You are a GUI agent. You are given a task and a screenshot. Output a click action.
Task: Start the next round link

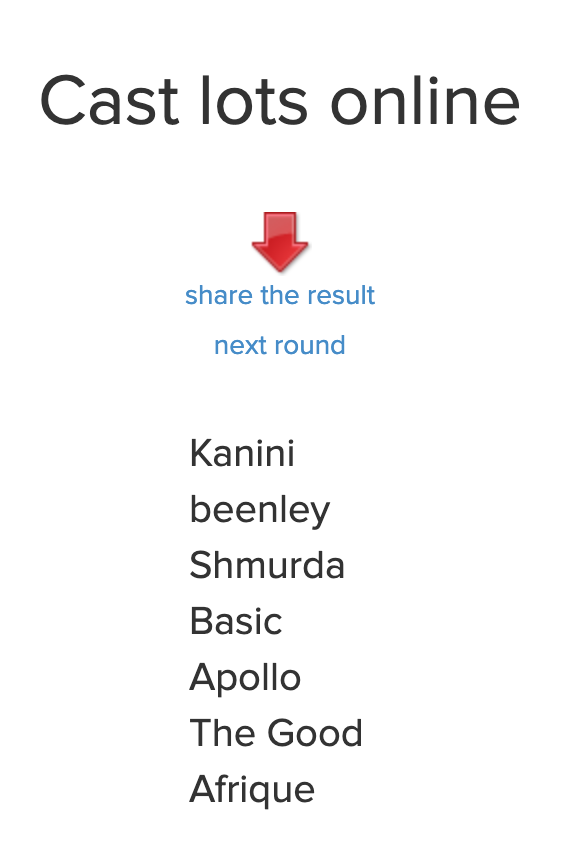coord(280,345)
